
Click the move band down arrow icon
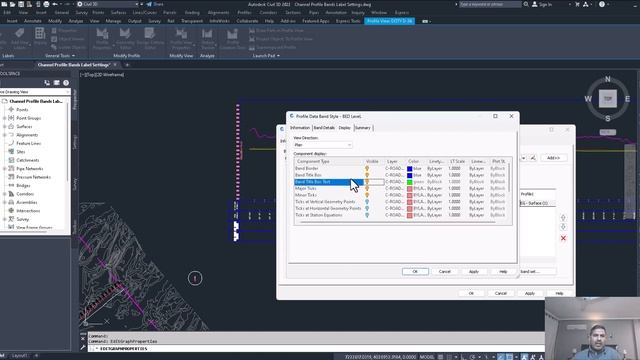[x=563, y=227]
